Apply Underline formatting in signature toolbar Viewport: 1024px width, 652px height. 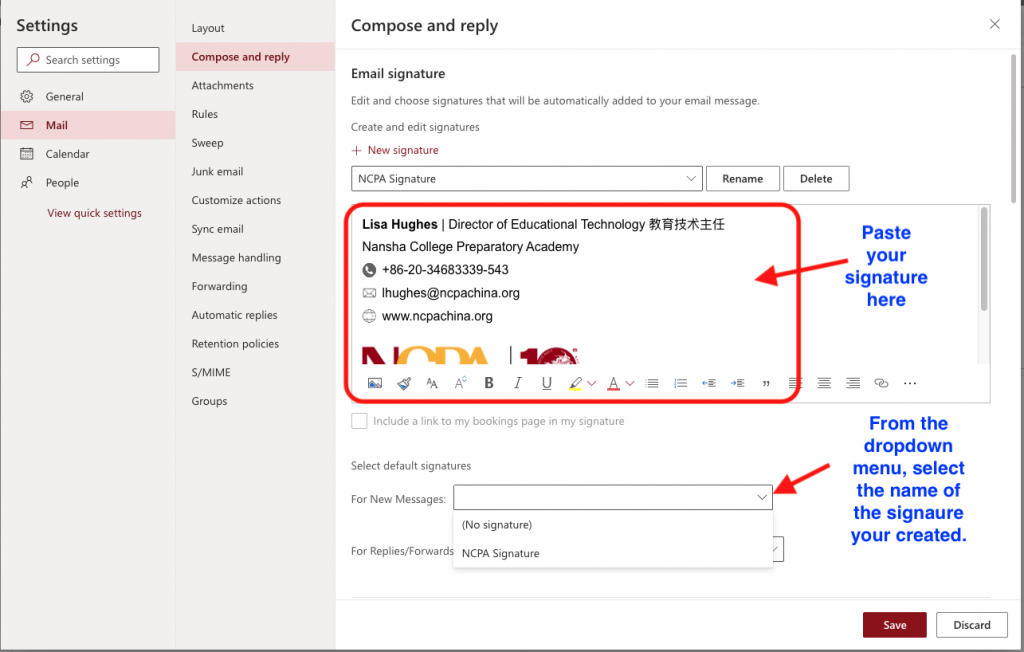click(x=546, y=383)
